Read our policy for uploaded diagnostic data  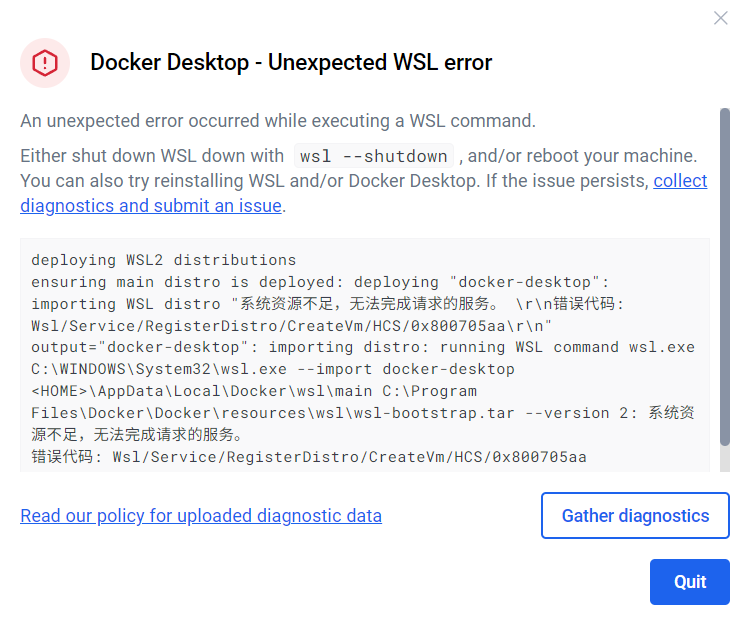coord(201,515)
